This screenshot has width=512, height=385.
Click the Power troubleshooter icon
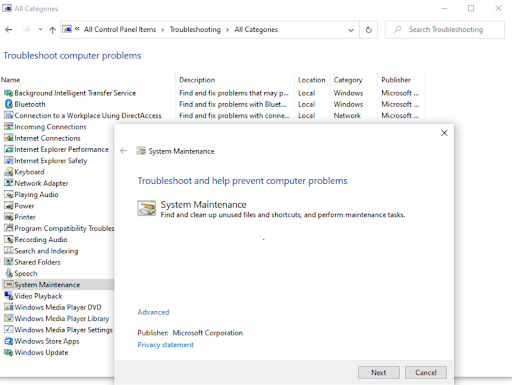[x=8, y=206]
